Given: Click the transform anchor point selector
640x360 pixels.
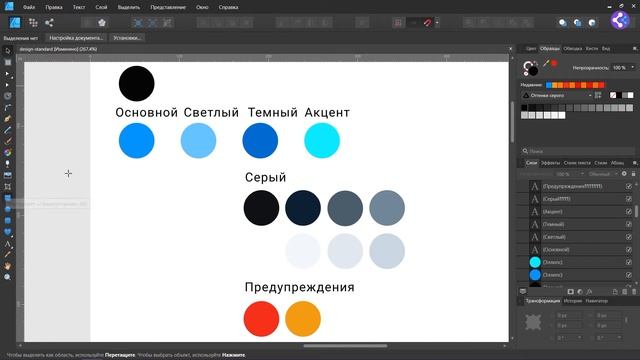Looking at the screenshot, I should (533, 322).
